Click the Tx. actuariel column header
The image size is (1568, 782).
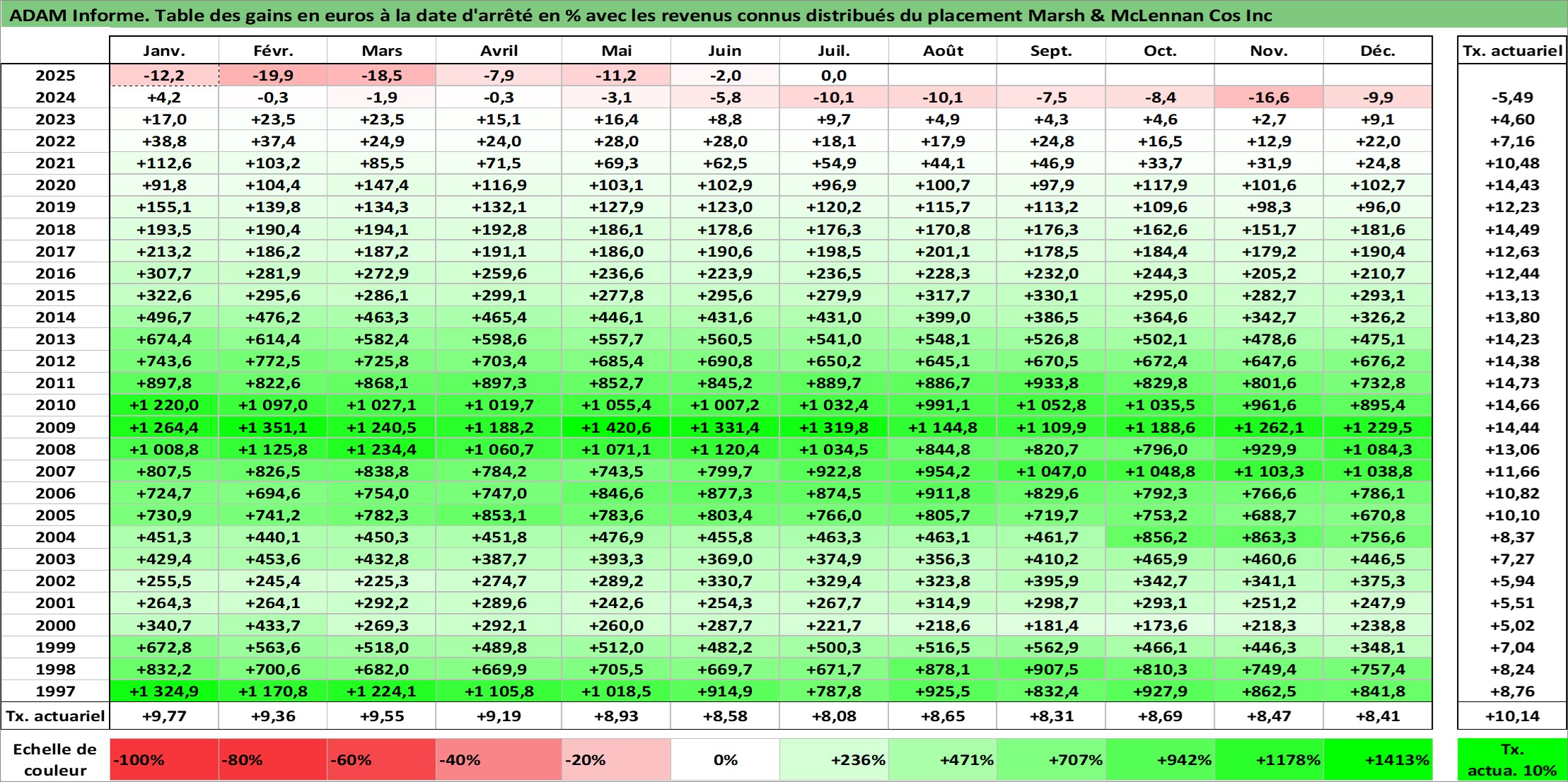point(1512,51)
